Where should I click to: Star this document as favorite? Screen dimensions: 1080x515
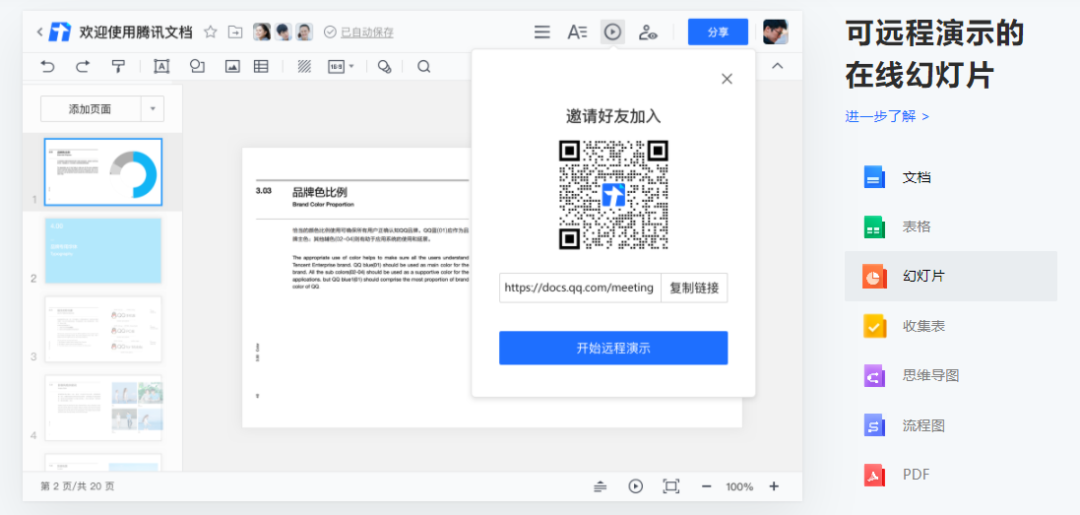[x=211, y=32]
